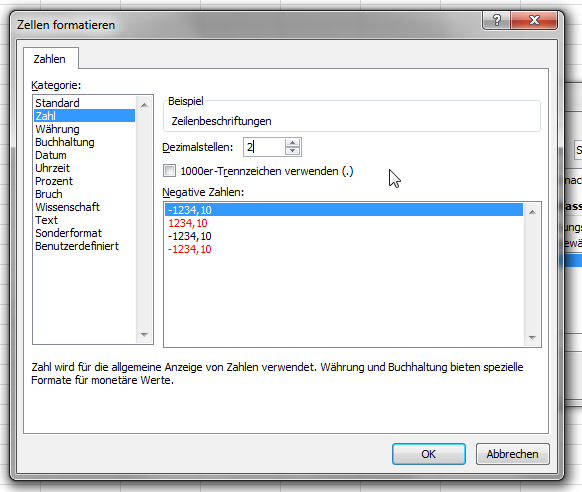The image size is (582, 492).
Task: Pick the Prozent category
Action: [x=54, y=181]
